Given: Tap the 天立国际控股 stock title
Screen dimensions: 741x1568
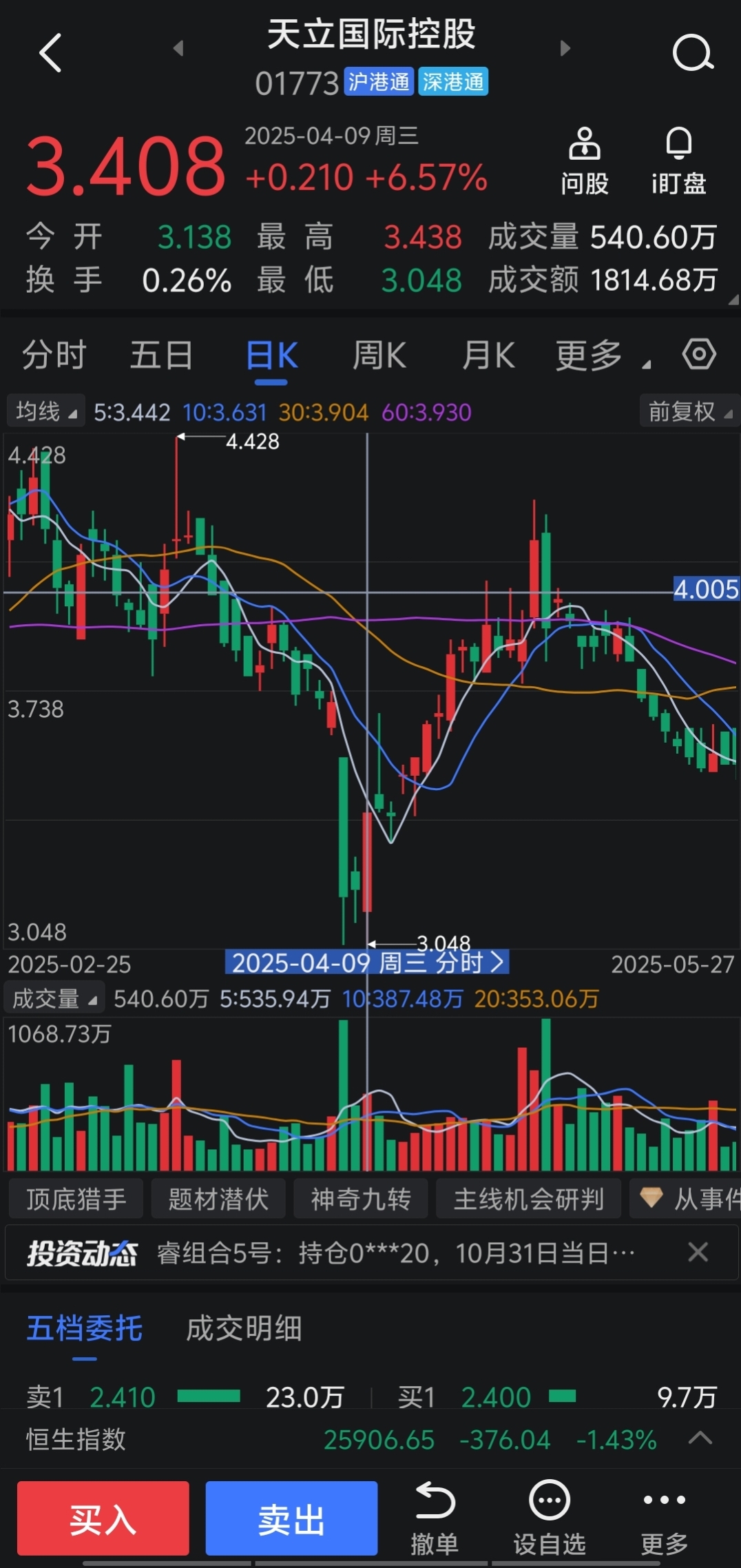Looking at the screenshot, I should pyautogui.click(x=371, y=34).
